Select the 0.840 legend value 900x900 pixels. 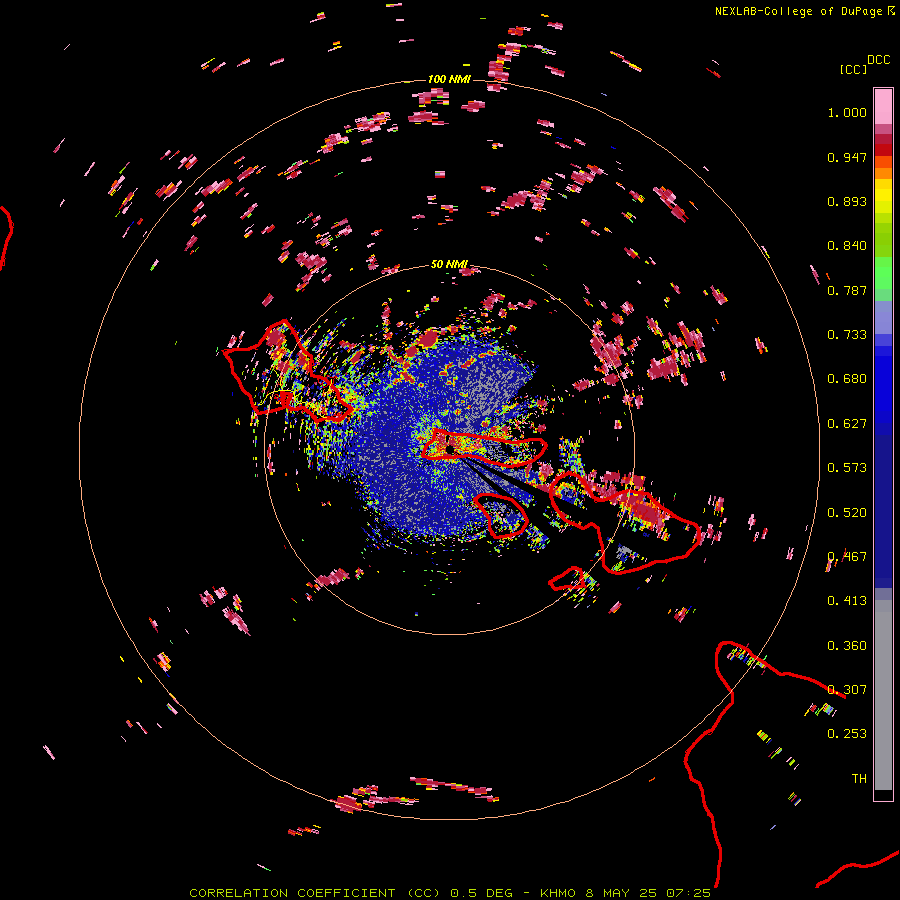pos(847,246)
